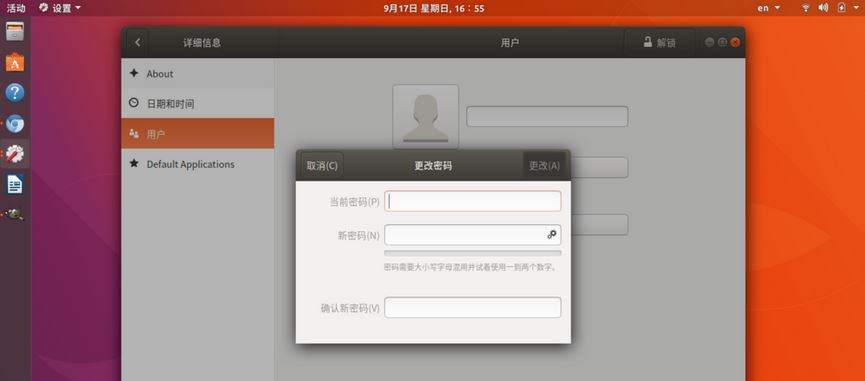Focus the 当前密码 input field
The height and width of the screenshot is (381, 865).
click(473, 201)
